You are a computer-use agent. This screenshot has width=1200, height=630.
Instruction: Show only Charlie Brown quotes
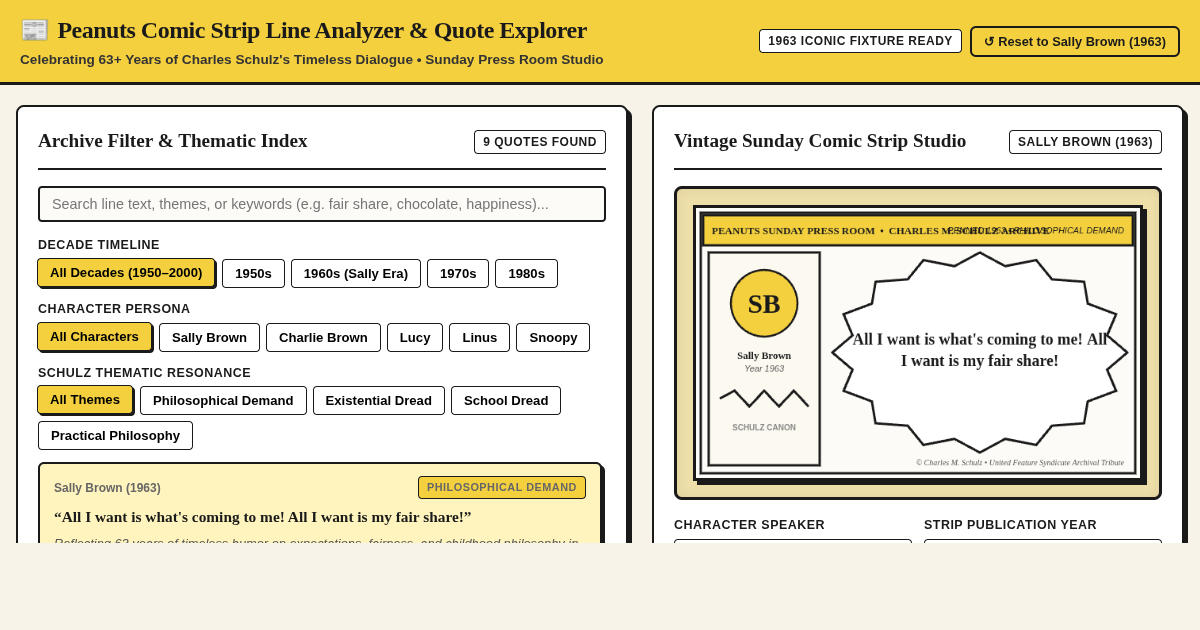tap(323, 337)
